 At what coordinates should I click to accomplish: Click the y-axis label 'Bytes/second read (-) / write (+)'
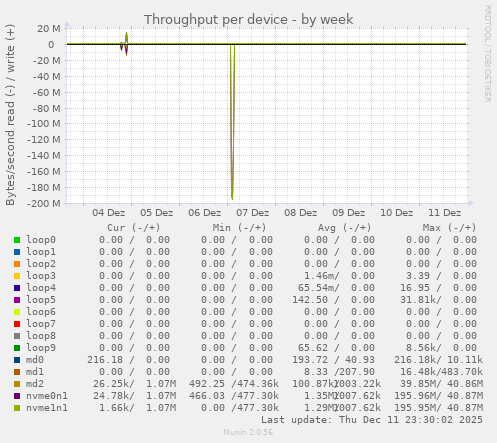coord(10,115)
